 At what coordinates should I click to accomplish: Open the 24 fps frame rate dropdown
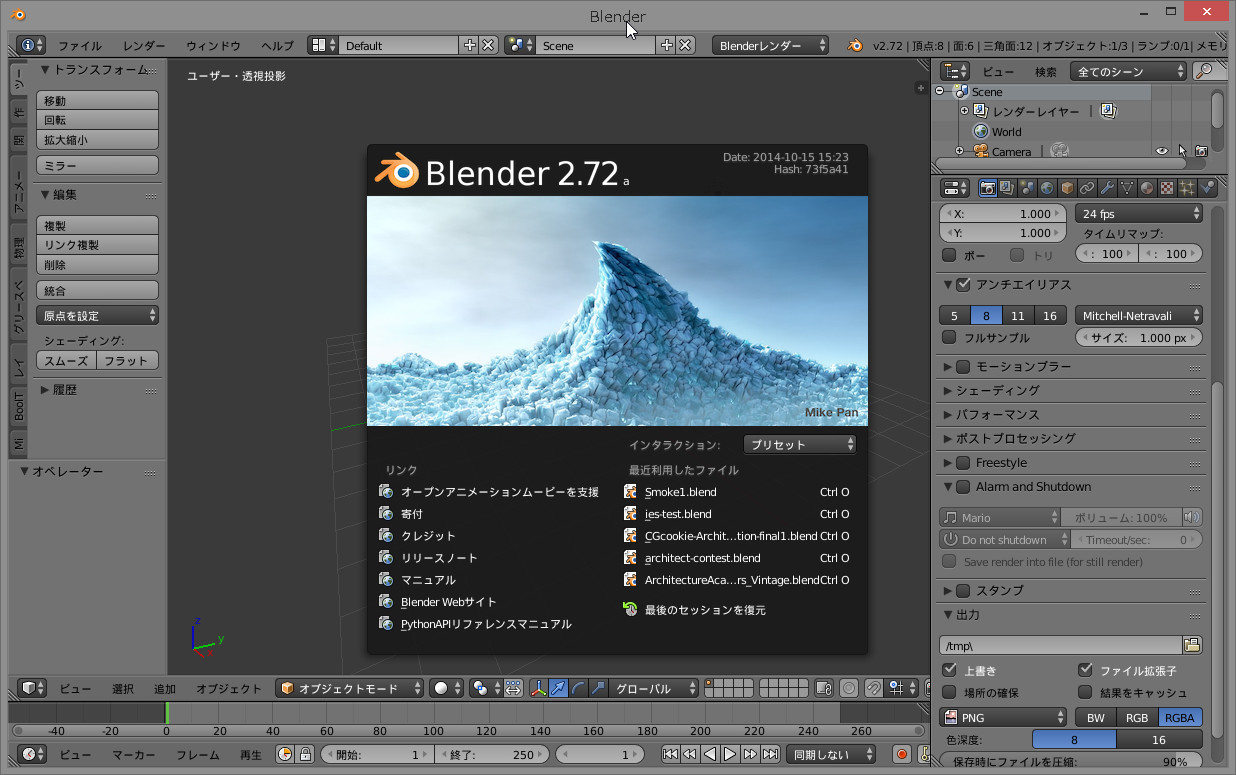click(x=1139, y=214)
